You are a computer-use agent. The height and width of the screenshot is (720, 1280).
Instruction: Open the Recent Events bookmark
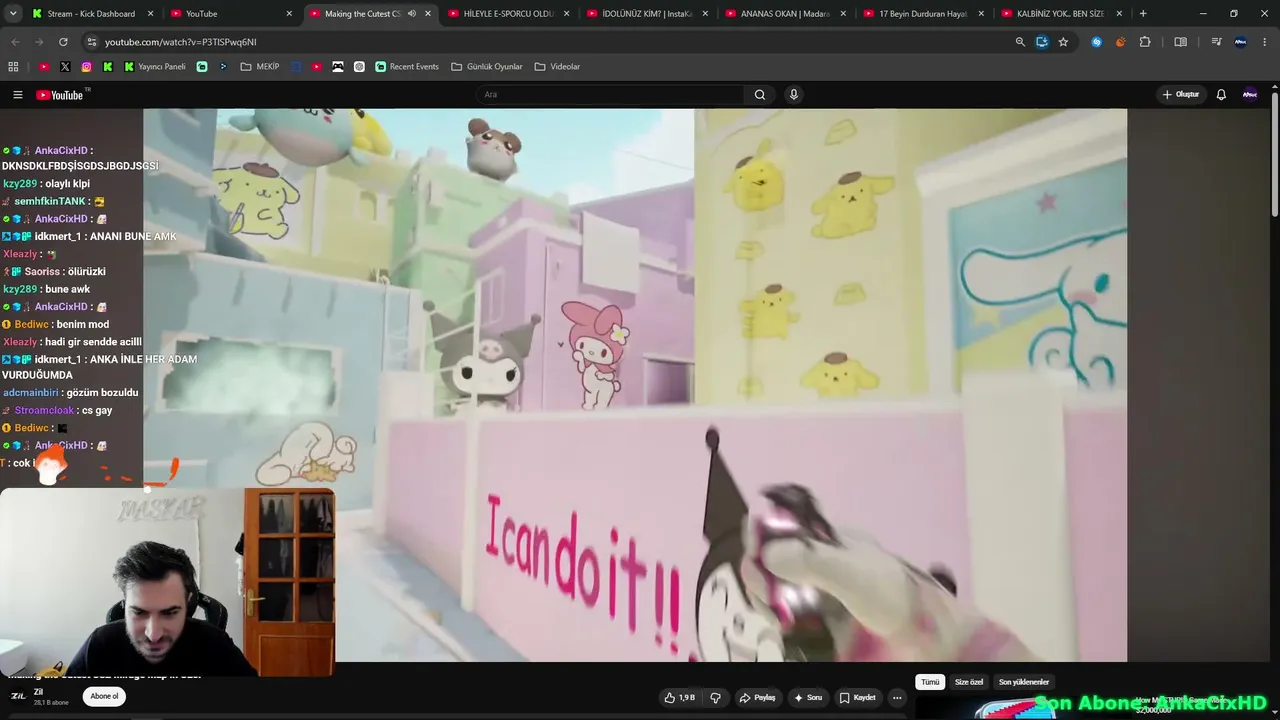pos(407,67)
